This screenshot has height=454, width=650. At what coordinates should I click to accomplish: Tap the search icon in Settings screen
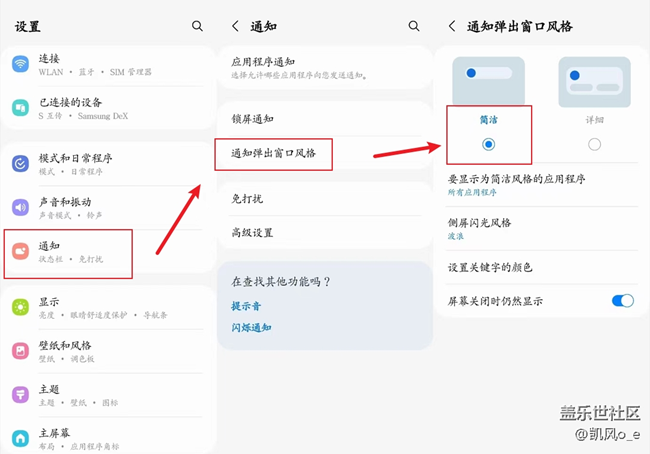(x=197, y=26)
